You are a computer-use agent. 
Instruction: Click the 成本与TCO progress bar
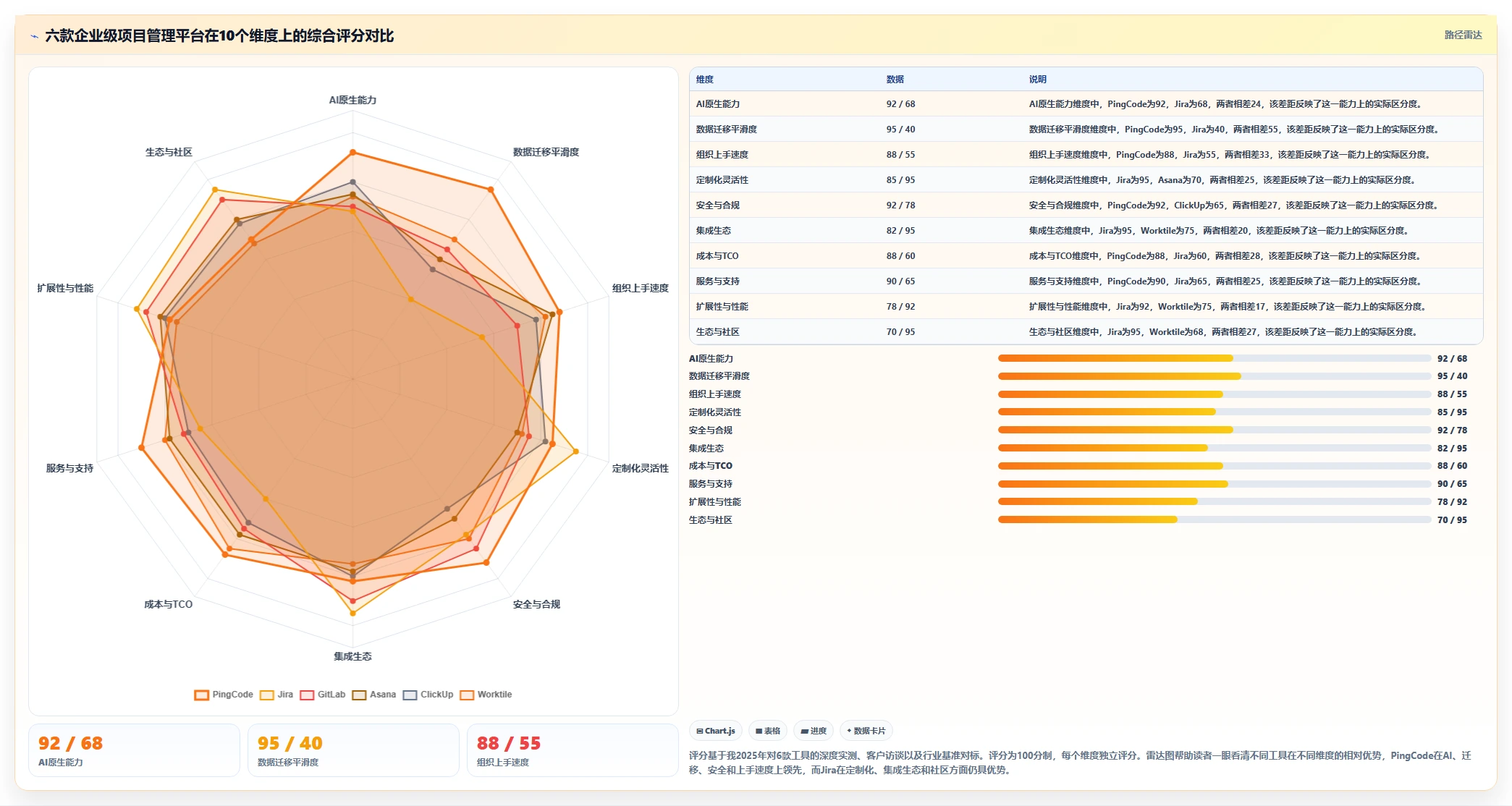point(1215,466)
